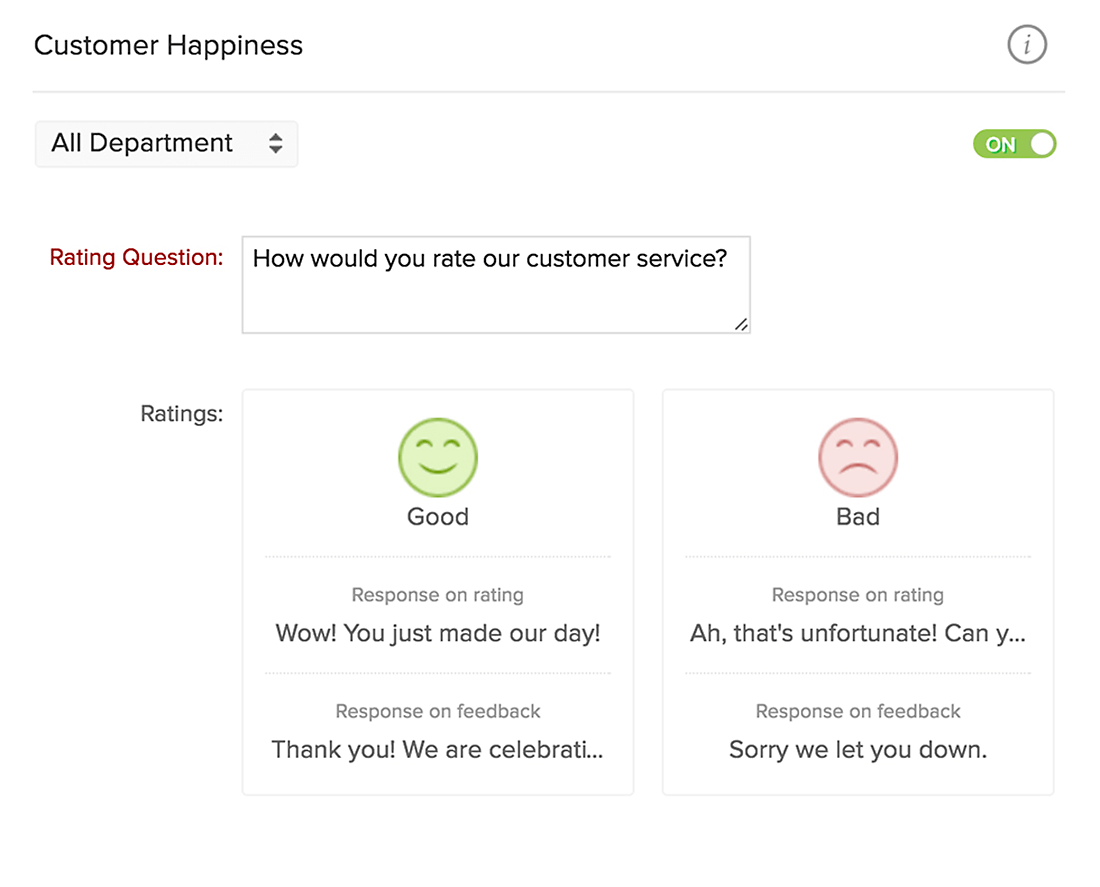Viewport: 1100px width, 887px height.
Task: Click "Response on rating" under Bad
Action: [x=858, y=595]
